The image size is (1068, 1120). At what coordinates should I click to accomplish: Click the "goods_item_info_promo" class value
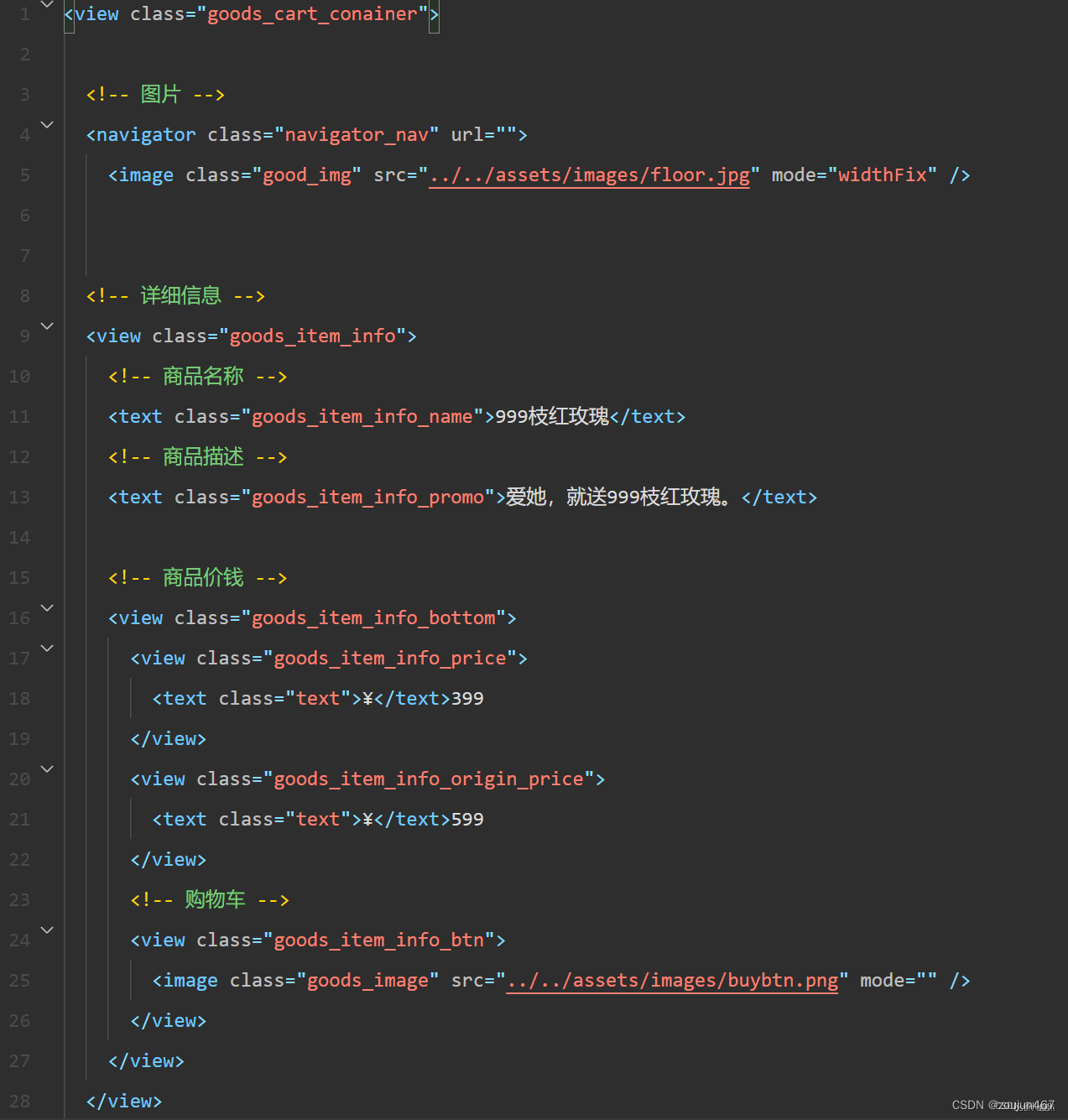point(367,497)
